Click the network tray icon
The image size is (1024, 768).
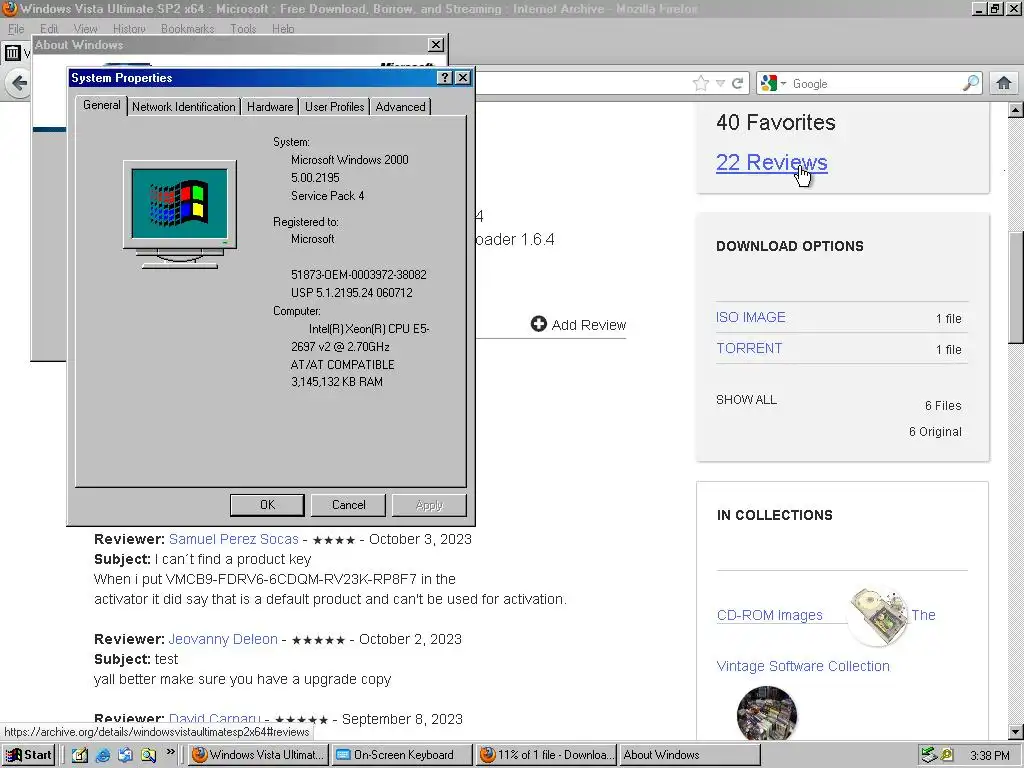pos(929,755)
